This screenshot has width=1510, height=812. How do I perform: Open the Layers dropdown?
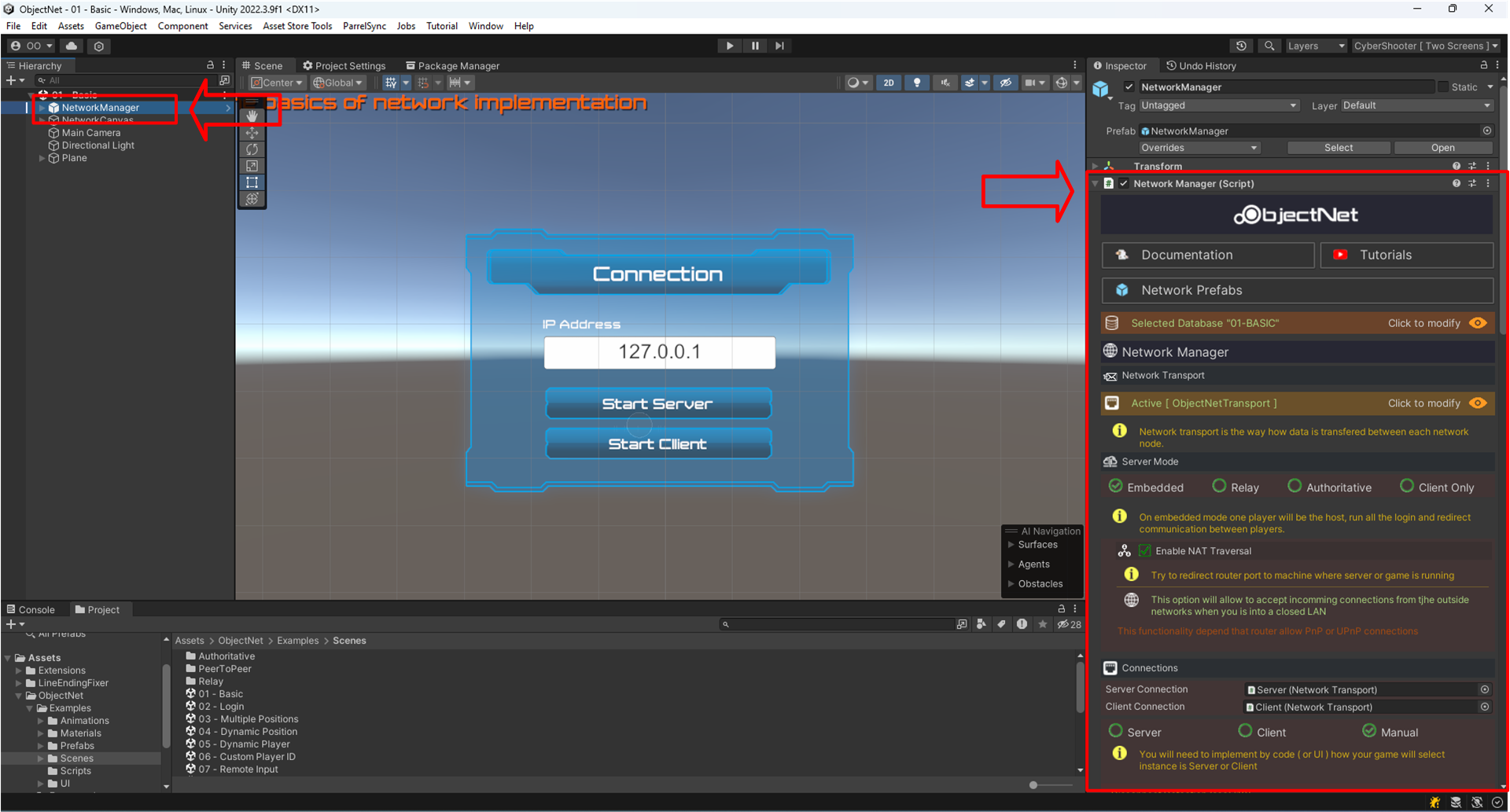tap(1316, 46)
